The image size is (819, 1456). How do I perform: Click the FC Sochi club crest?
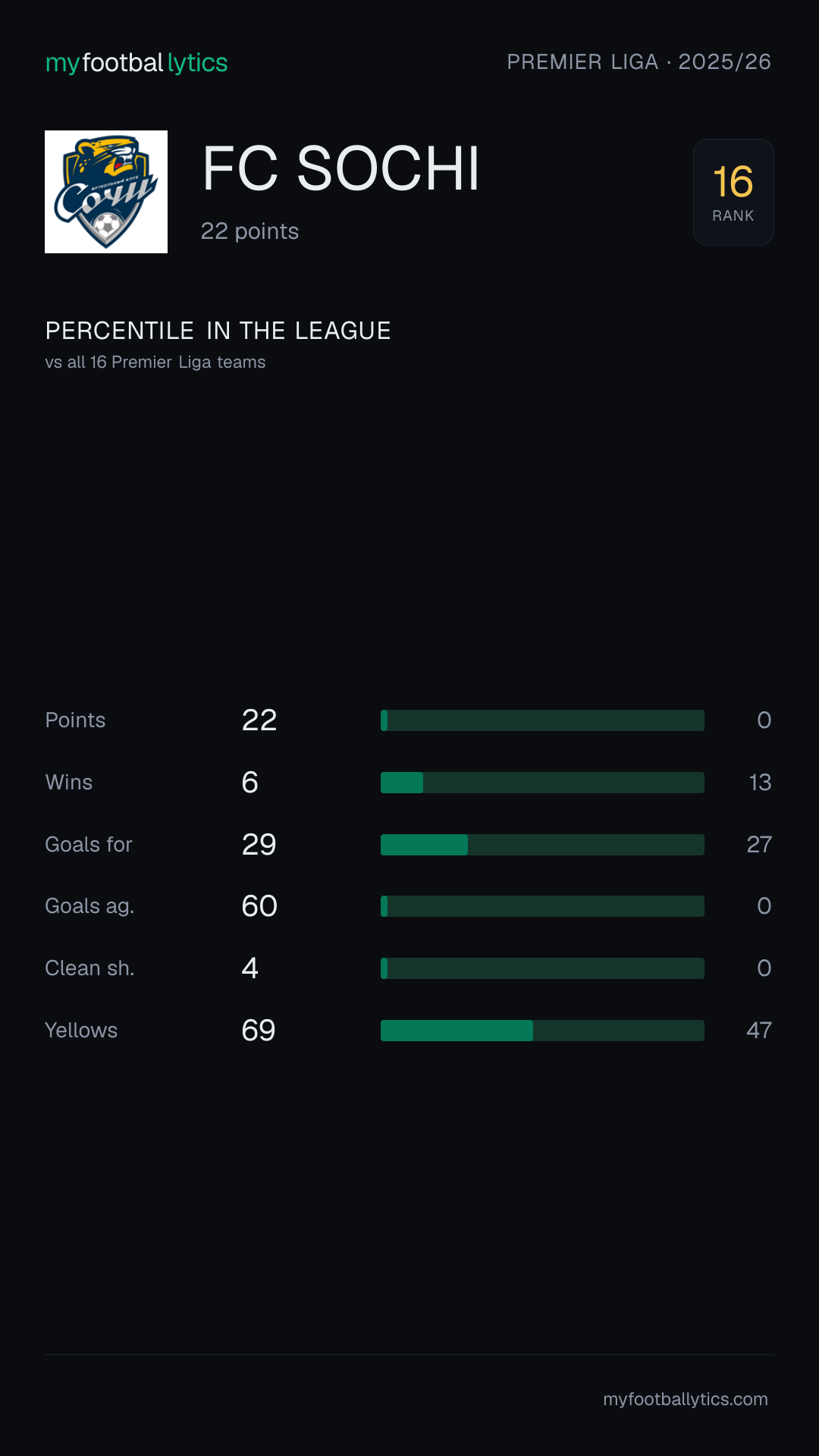[x=106, y=192]
